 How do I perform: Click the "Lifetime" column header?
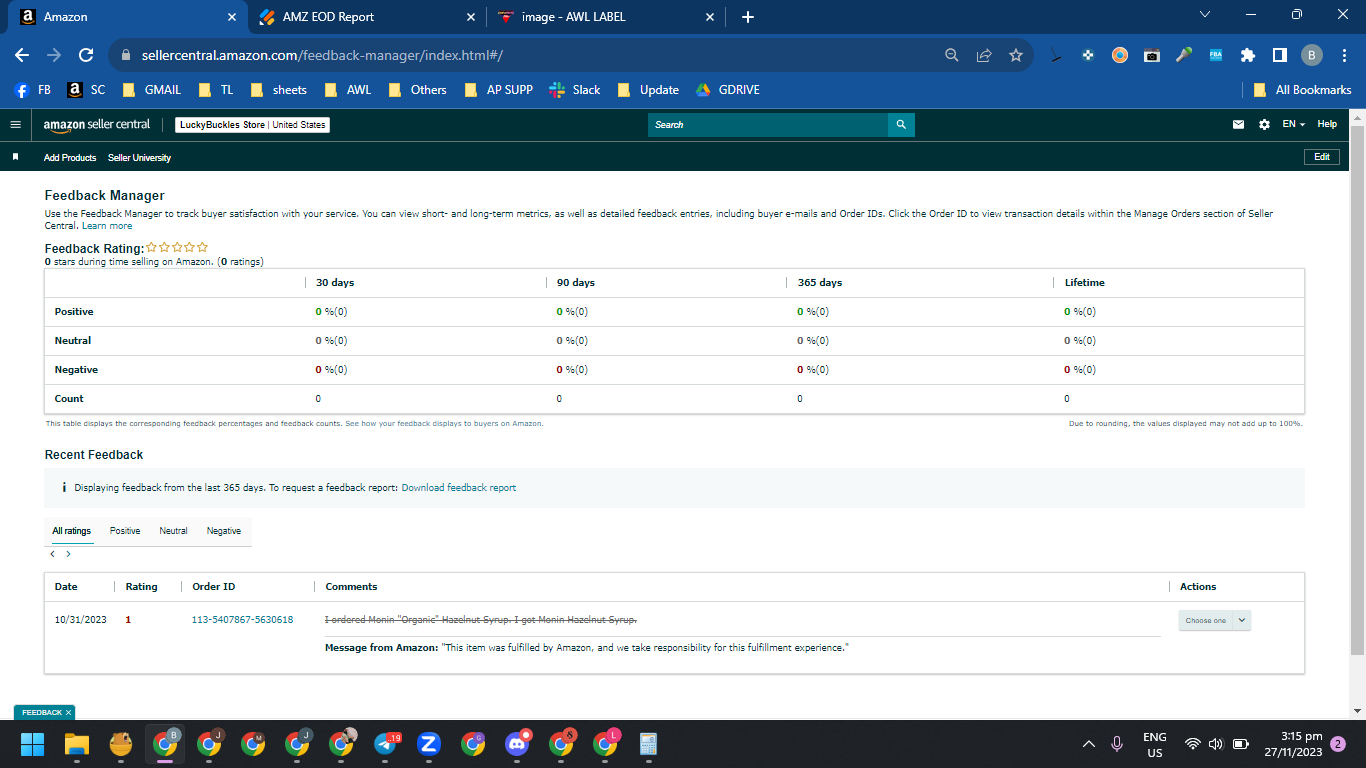tap(1084, 283)
